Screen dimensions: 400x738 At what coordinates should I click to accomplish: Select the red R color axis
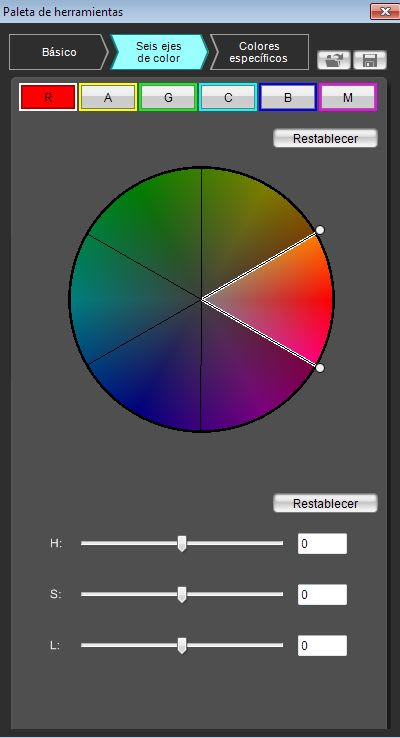click(x=48, y=97)
